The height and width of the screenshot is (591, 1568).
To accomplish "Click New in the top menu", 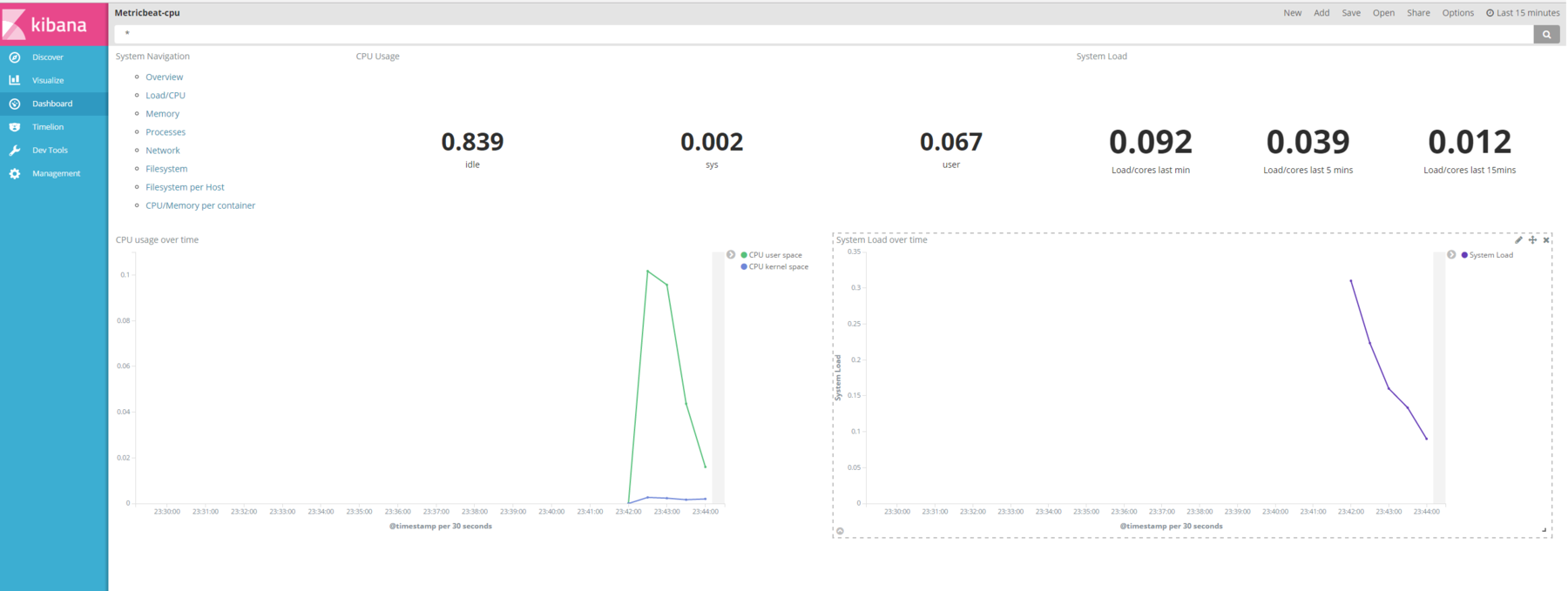I will 1293,13.
